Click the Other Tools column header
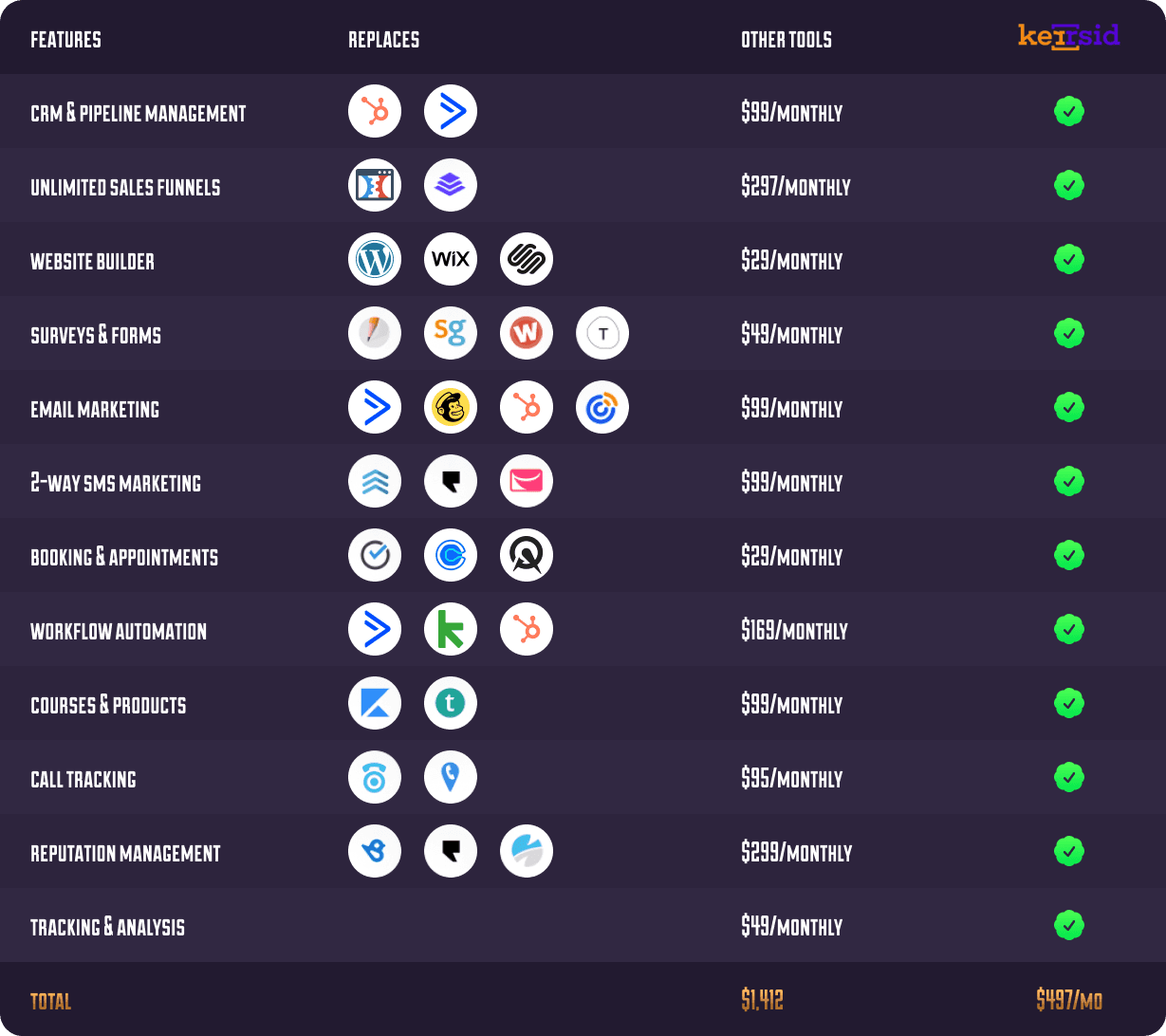This screenshot has height=1036, width=1166. (x=787, y=40)
